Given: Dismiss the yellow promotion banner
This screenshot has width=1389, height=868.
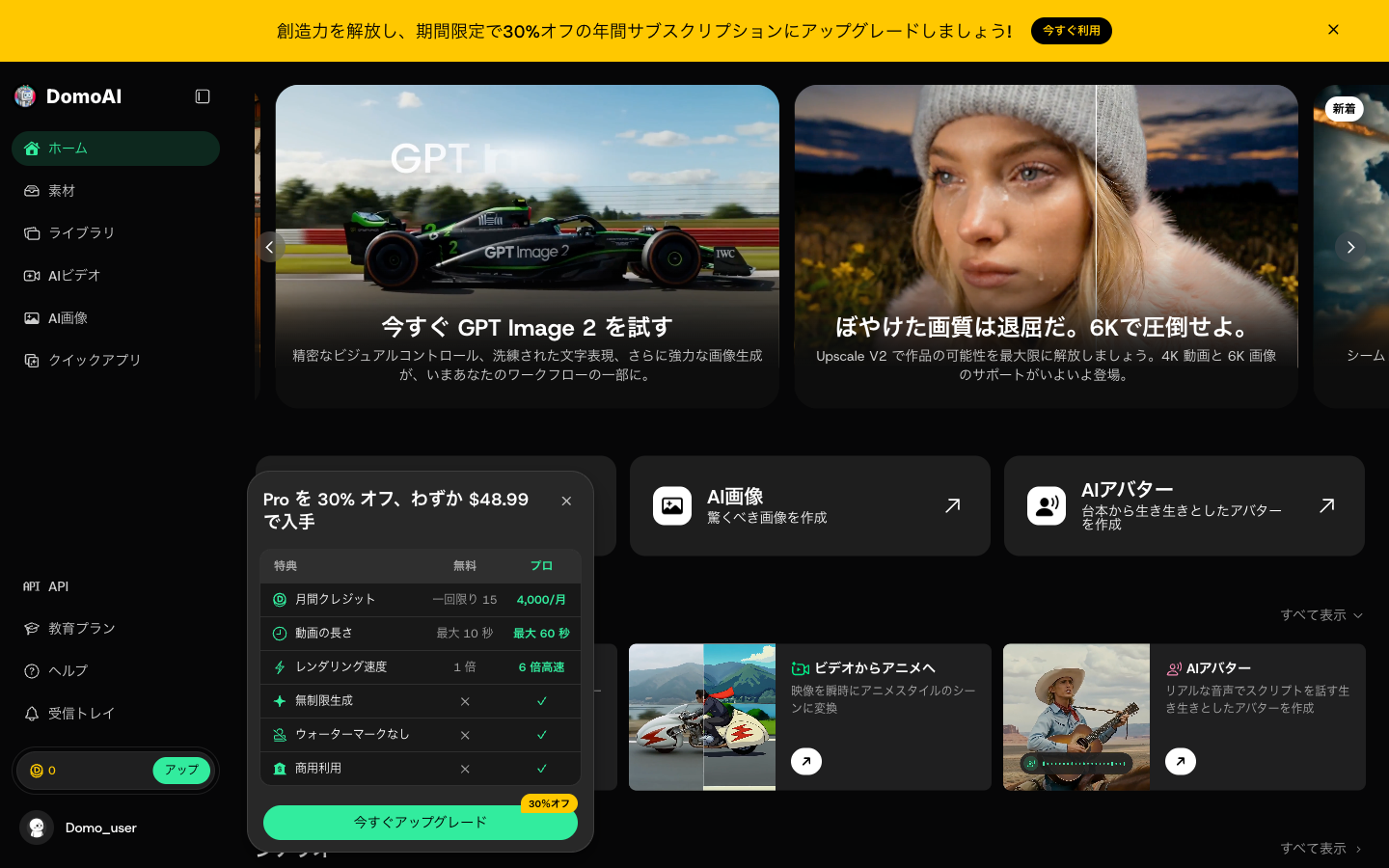Looking at the screenshot, I should [x=1333, y=30].
